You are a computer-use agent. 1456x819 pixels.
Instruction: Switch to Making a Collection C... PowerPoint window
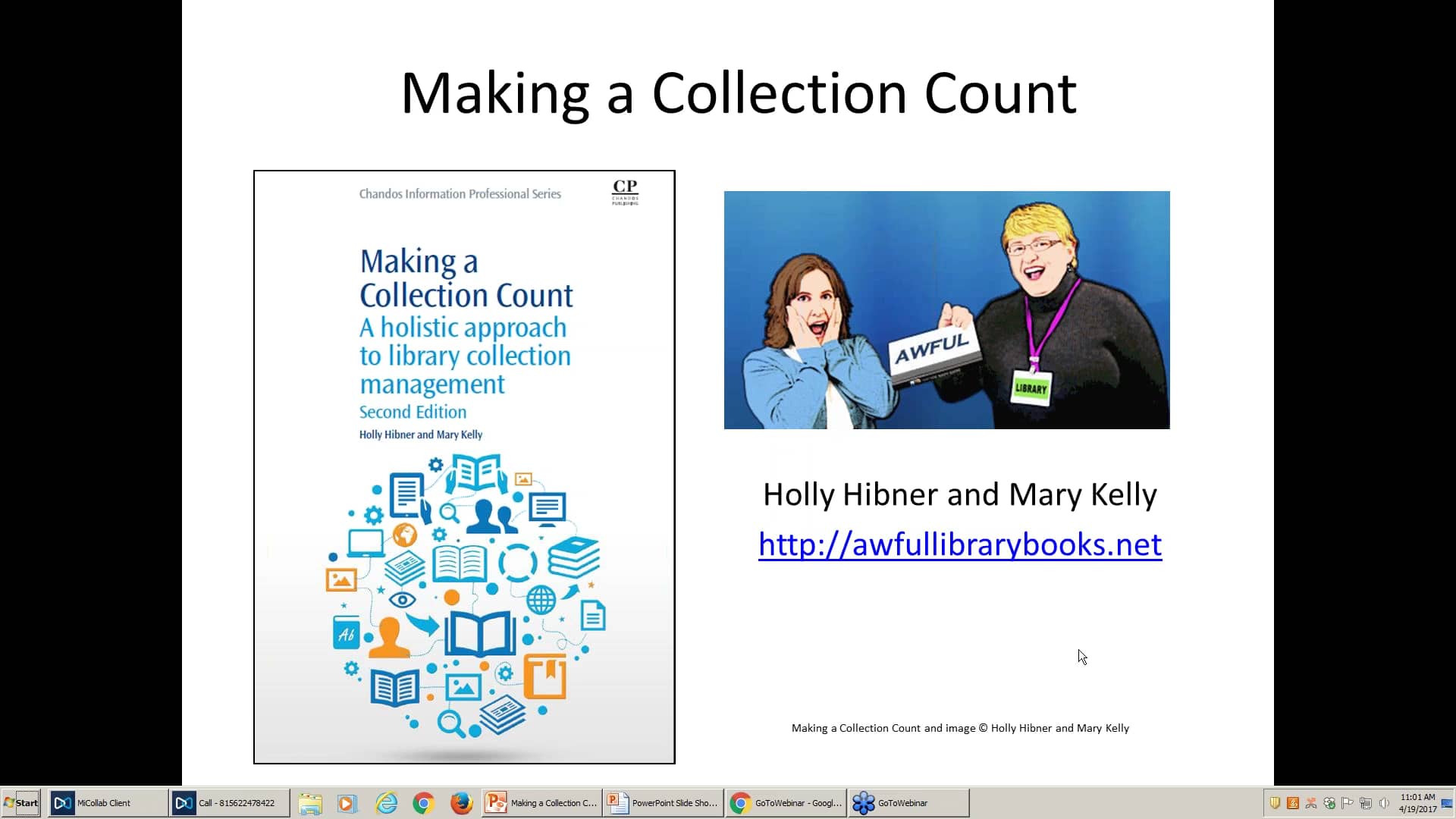pos(542,802)
